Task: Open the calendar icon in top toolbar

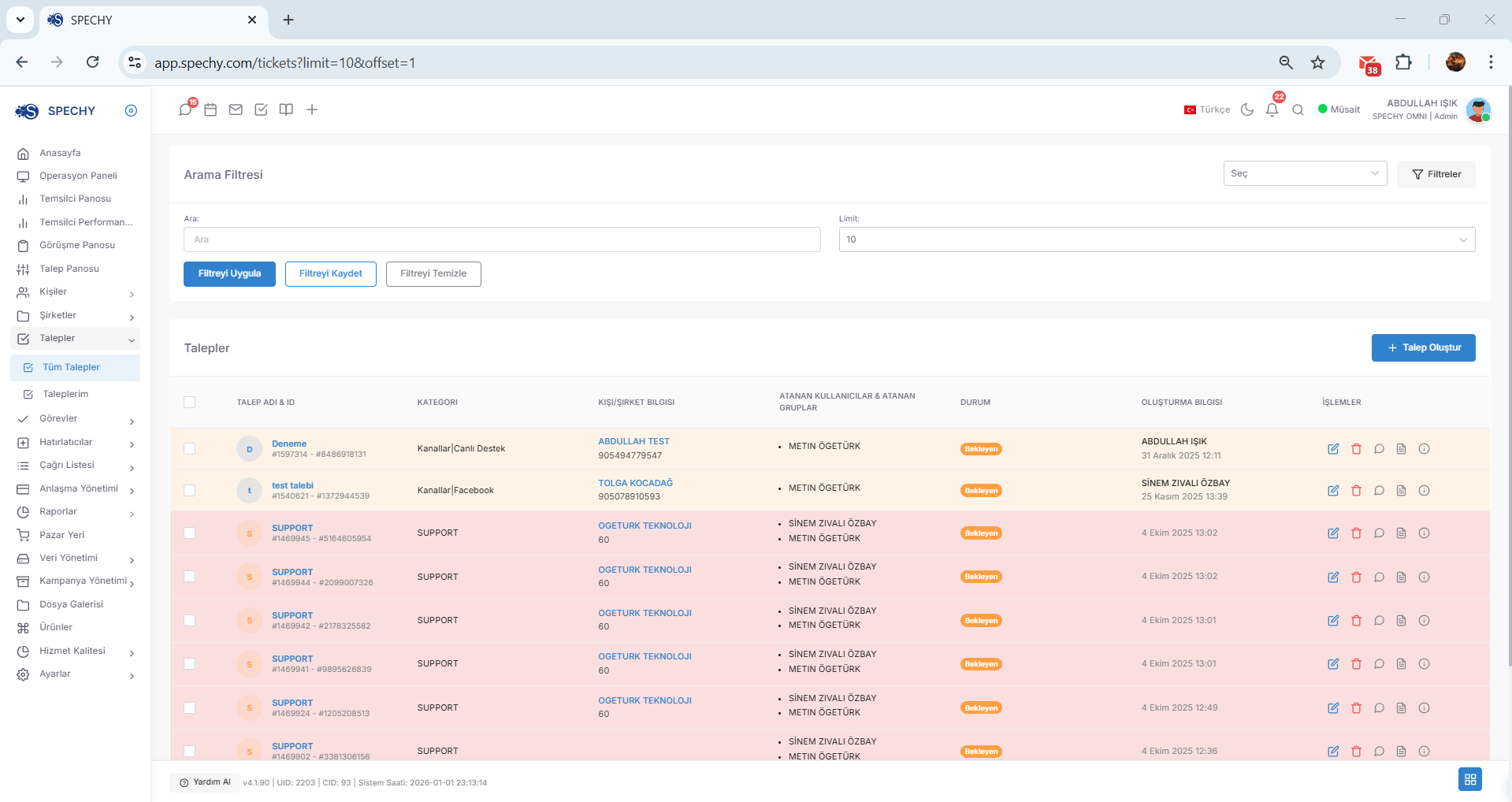Action: click(x=210, y=110)
